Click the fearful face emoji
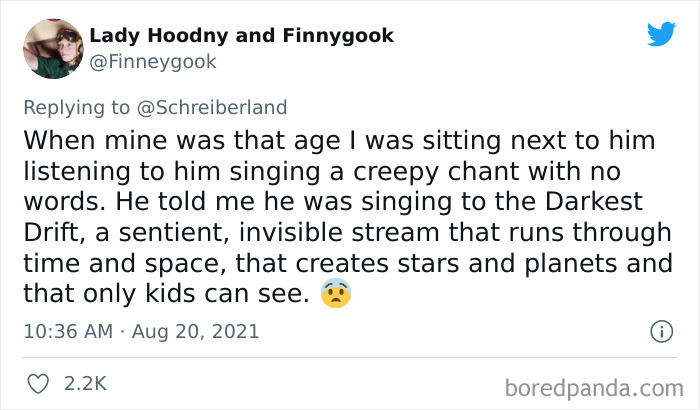The height and width of the screenshot is (410, 700). [x=337, y=296]
